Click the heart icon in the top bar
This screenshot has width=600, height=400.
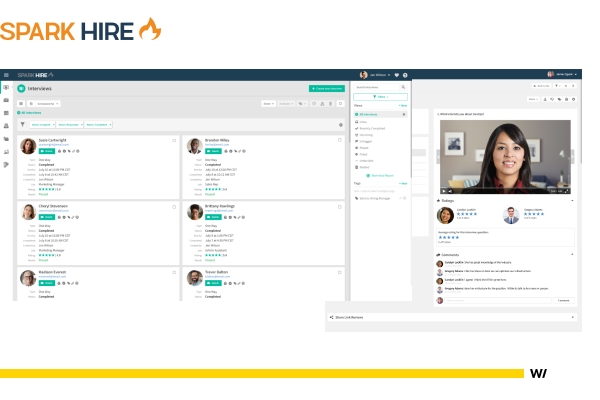click(396, 75)
